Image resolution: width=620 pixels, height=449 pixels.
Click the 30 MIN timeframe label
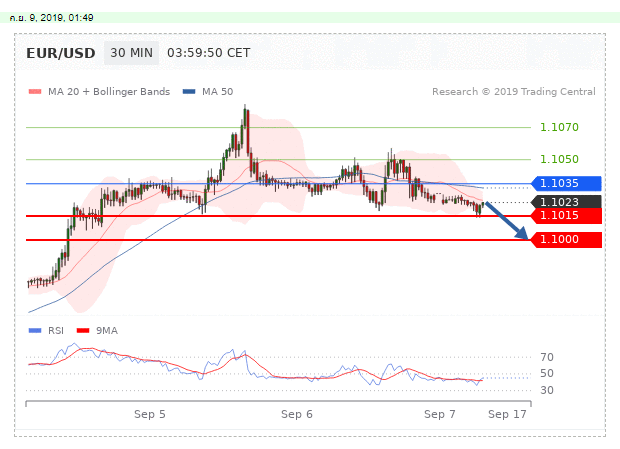(x=132, y=53)
